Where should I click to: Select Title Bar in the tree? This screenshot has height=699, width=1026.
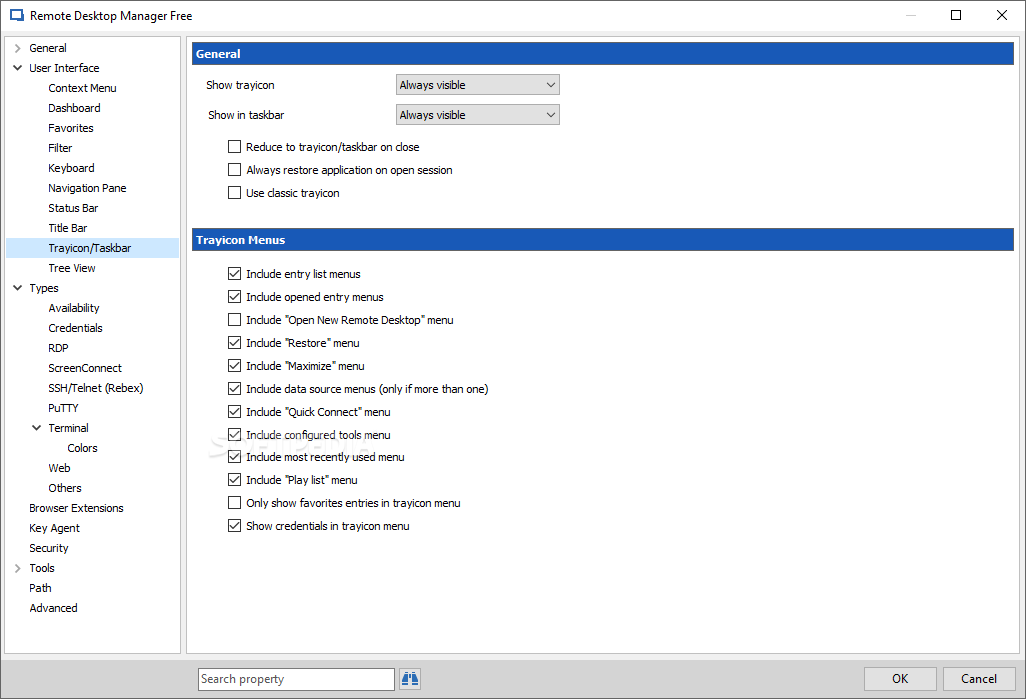coord(67,228)
